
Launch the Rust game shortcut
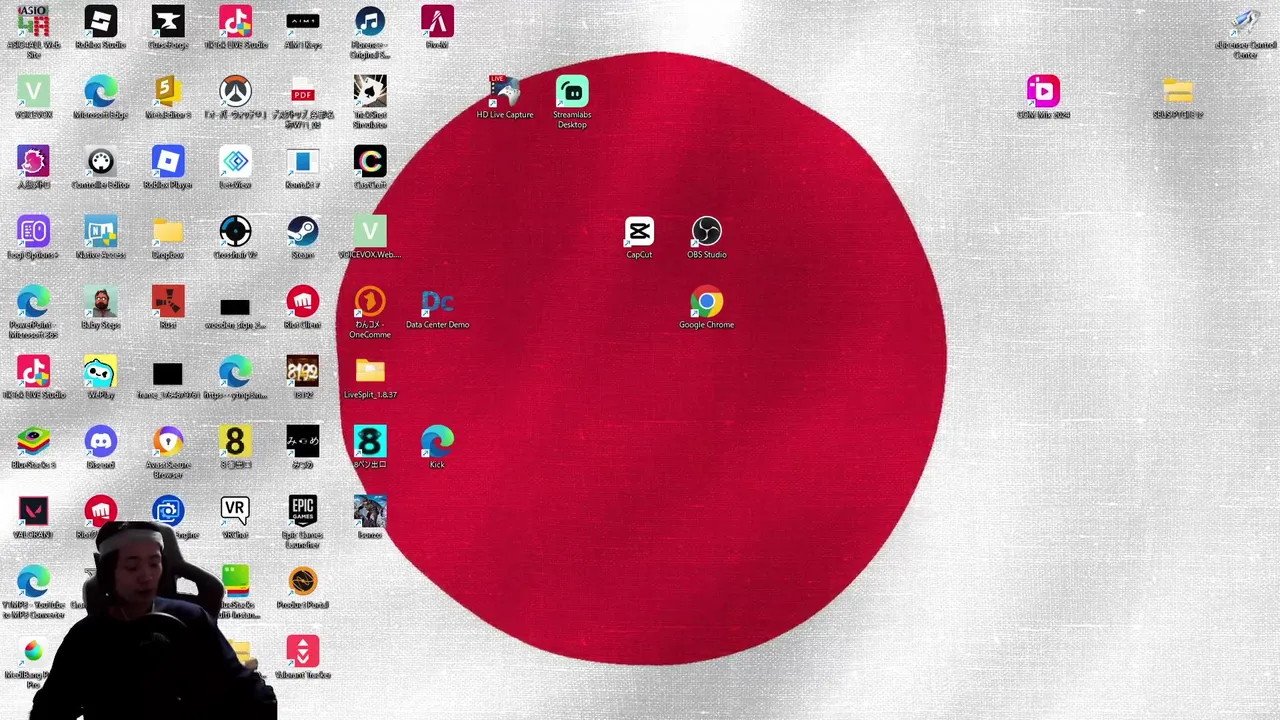point(168,302)
